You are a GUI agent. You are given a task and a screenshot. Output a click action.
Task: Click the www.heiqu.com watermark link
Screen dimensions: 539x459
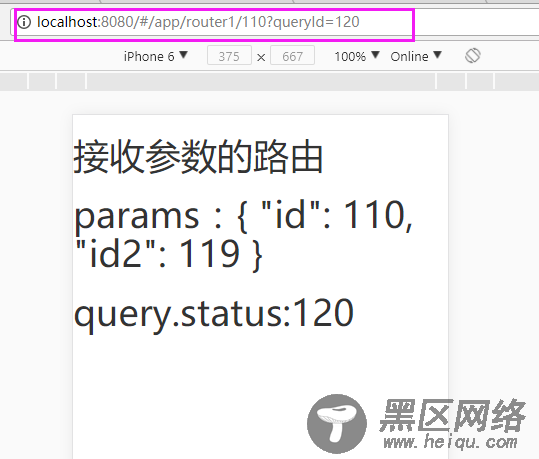[x=451, y=442]
